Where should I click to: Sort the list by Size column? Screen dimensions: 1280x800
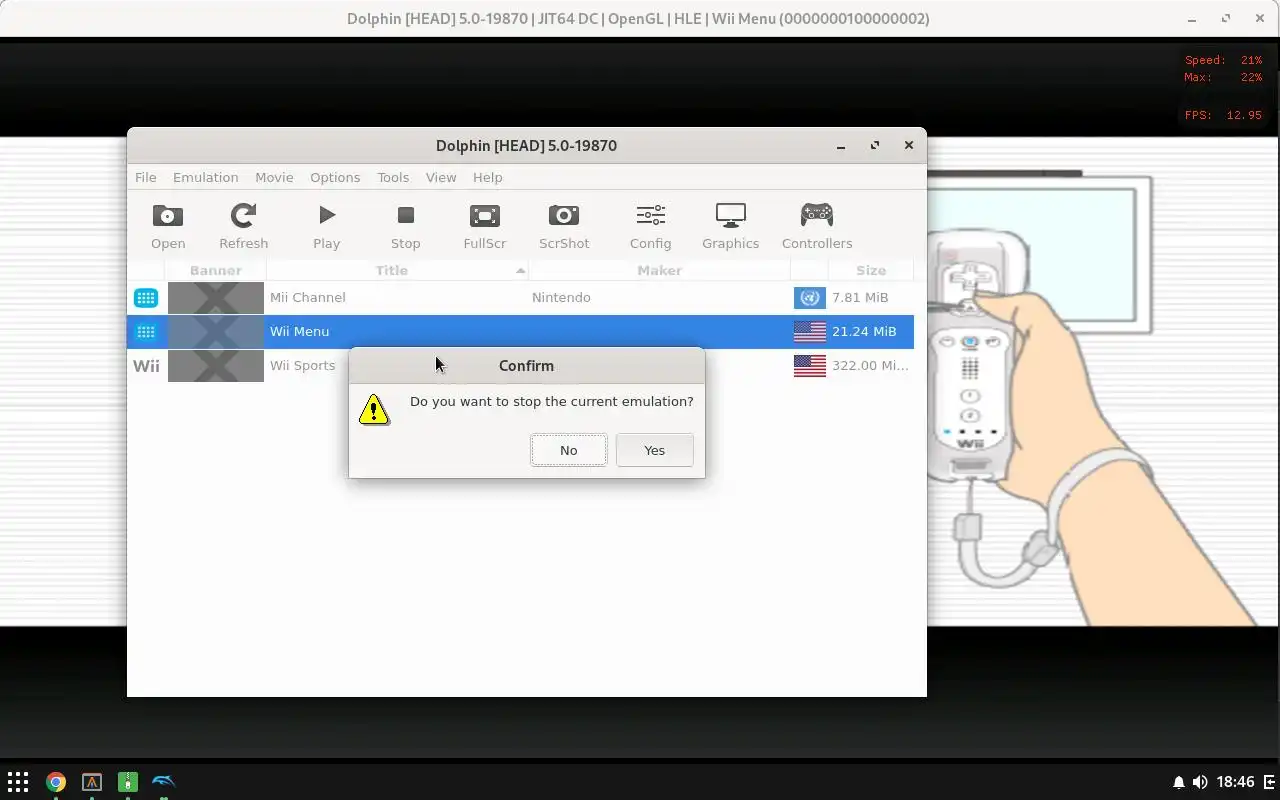[x=871, y=270]
